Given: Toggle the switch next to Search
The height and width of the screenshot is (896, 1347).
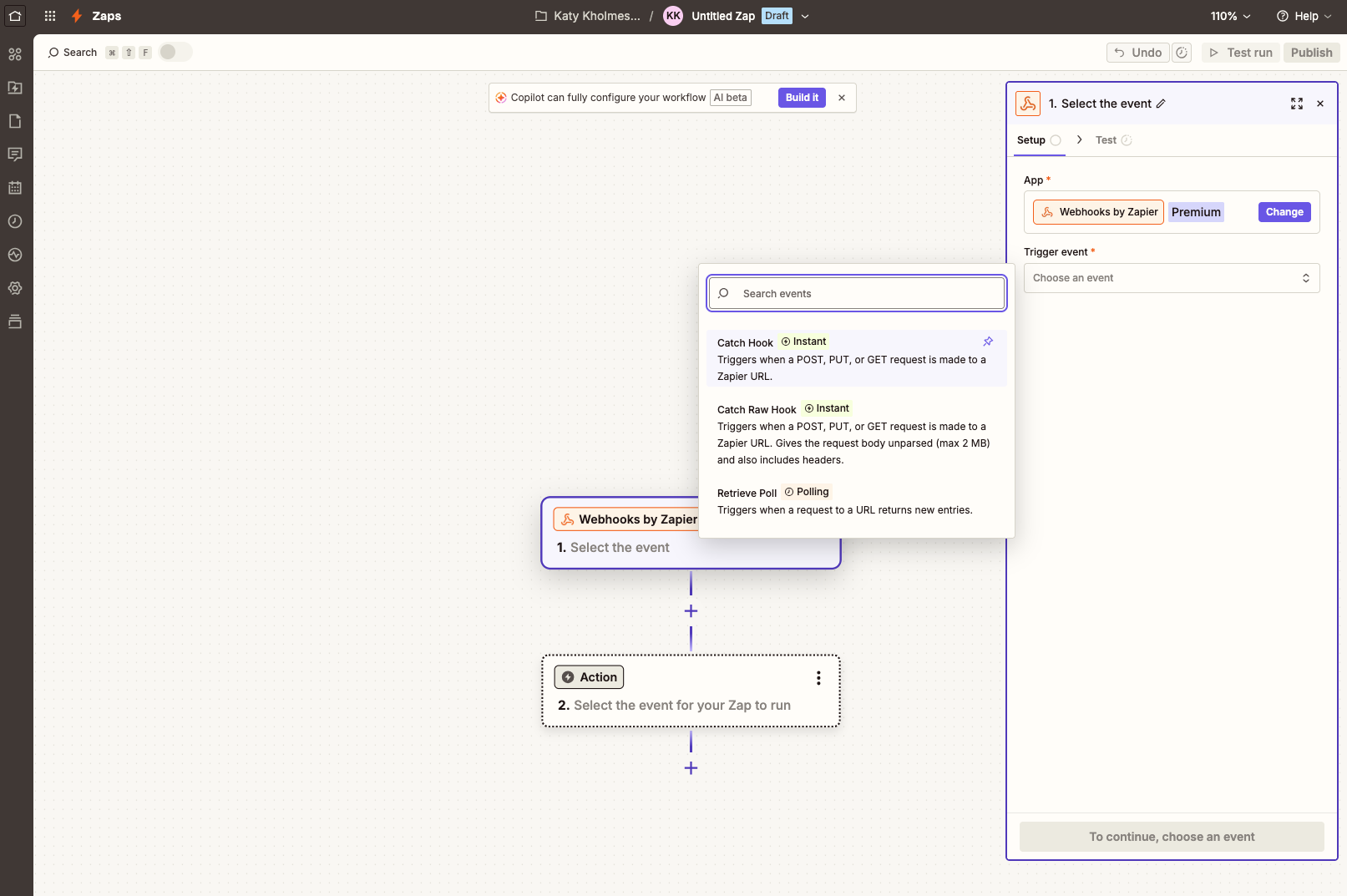Looking at the screenshot, I should 175,52.
